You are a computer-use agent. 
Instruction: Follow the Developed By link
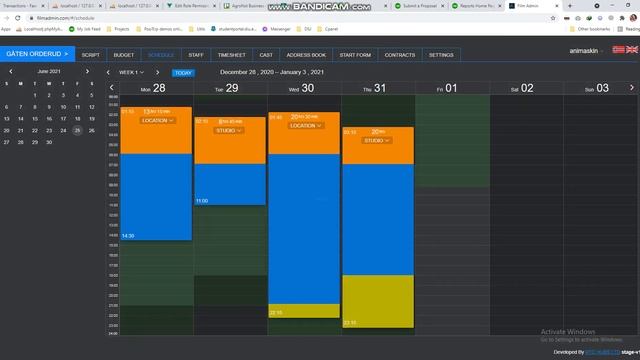tap(602, 352)
